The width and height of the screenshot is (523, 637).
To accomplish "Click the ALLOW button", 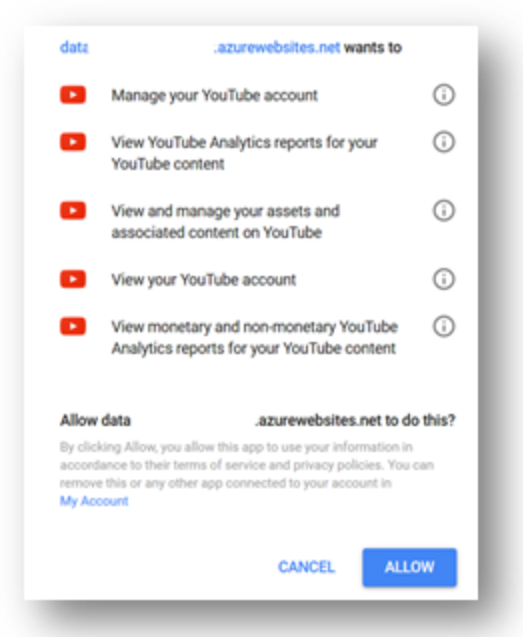I will point(409,567).
